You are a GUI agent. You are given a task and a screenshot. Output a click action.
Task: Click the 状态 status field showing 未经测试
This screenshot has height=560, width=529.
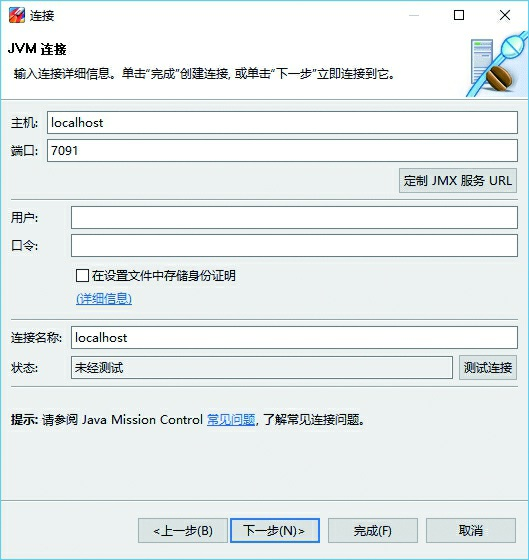pos(262,367)
